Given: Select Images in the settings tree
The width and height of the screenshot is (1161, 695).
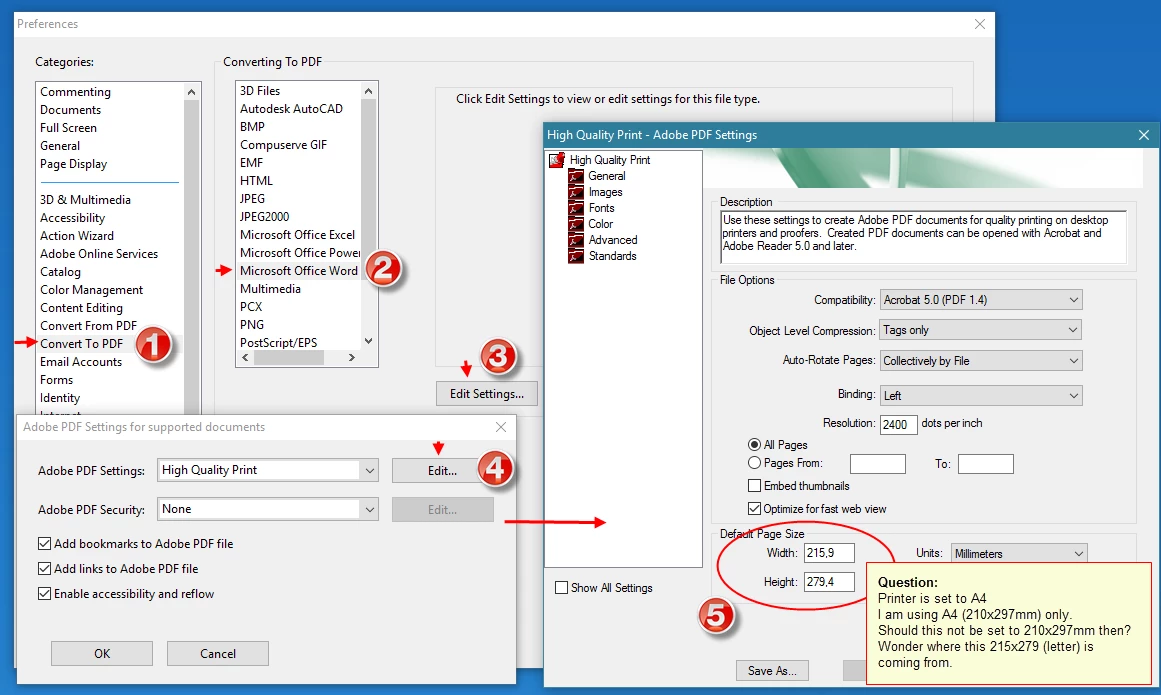Looking at the screenshot, I should [605, 192].
